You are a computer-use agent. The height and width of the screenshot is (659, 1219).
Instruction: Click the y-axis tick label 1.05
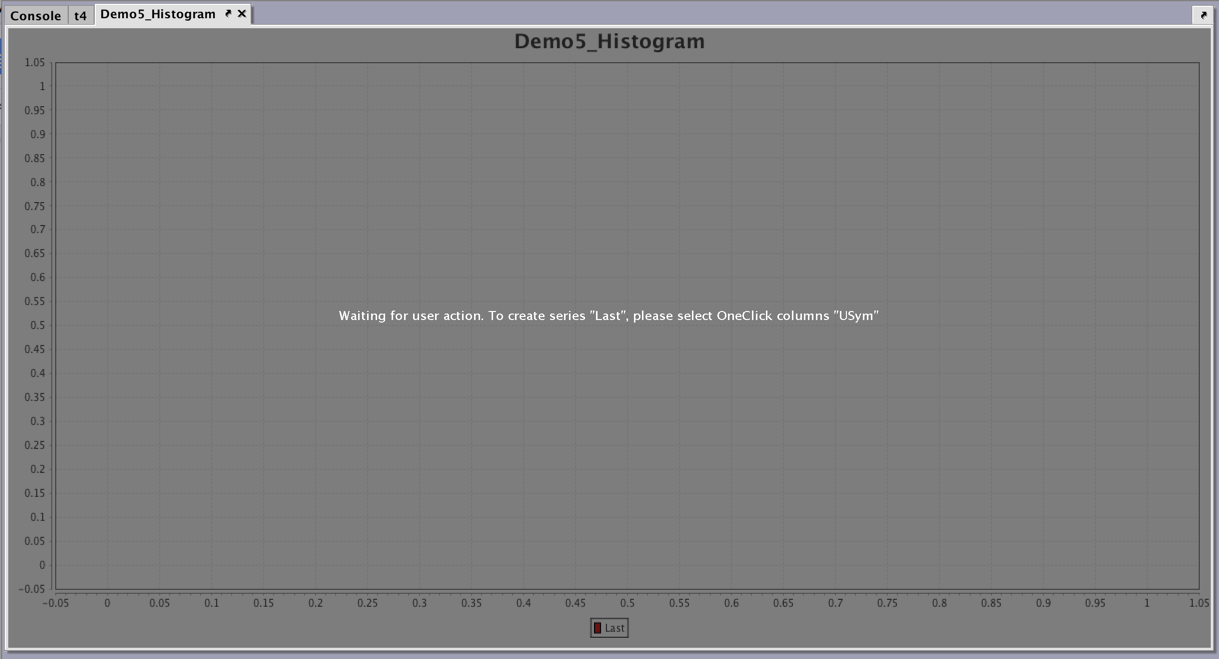(34, 62)
